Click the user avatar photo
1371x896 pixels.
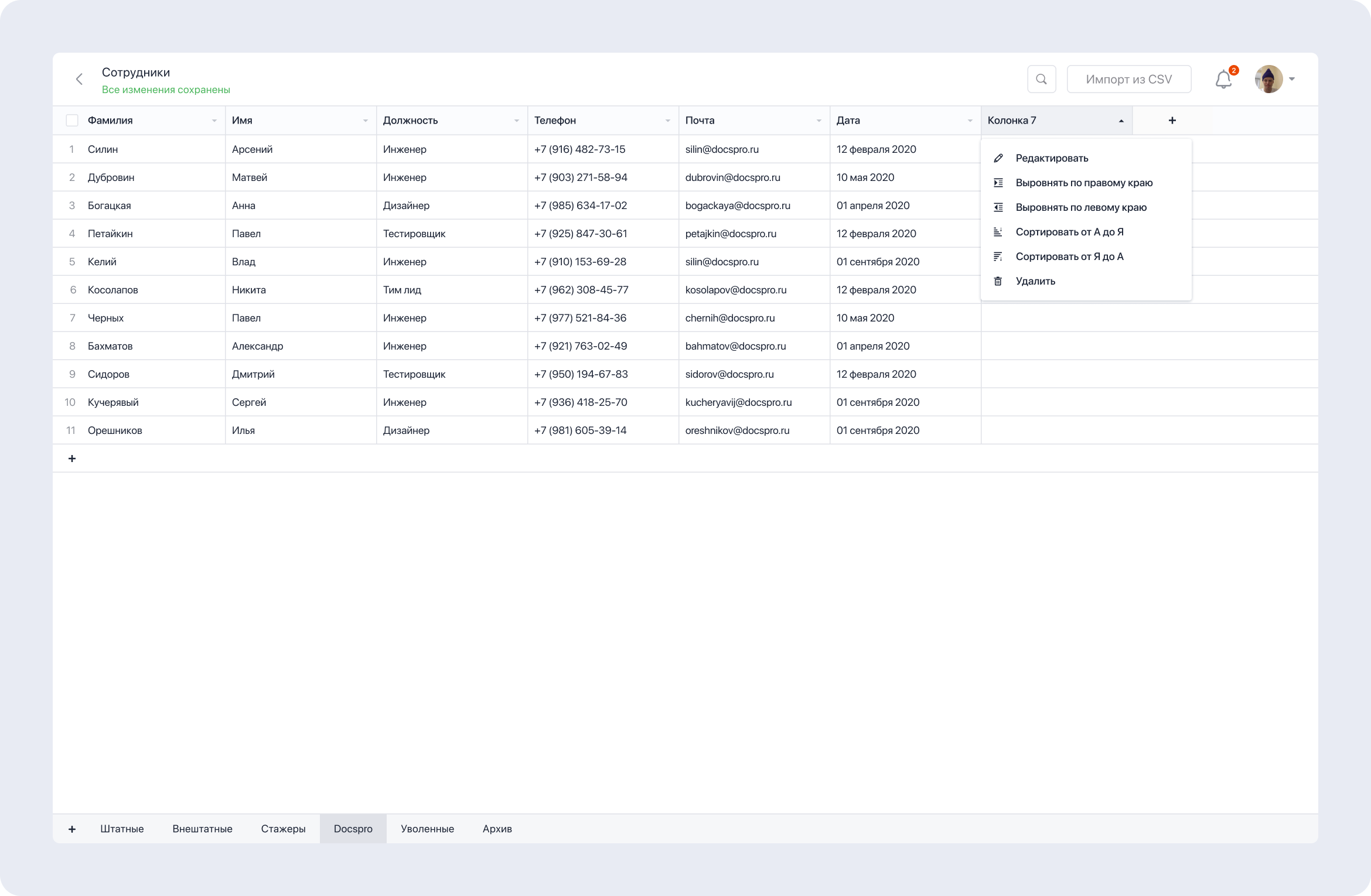tap(1268, 79)
